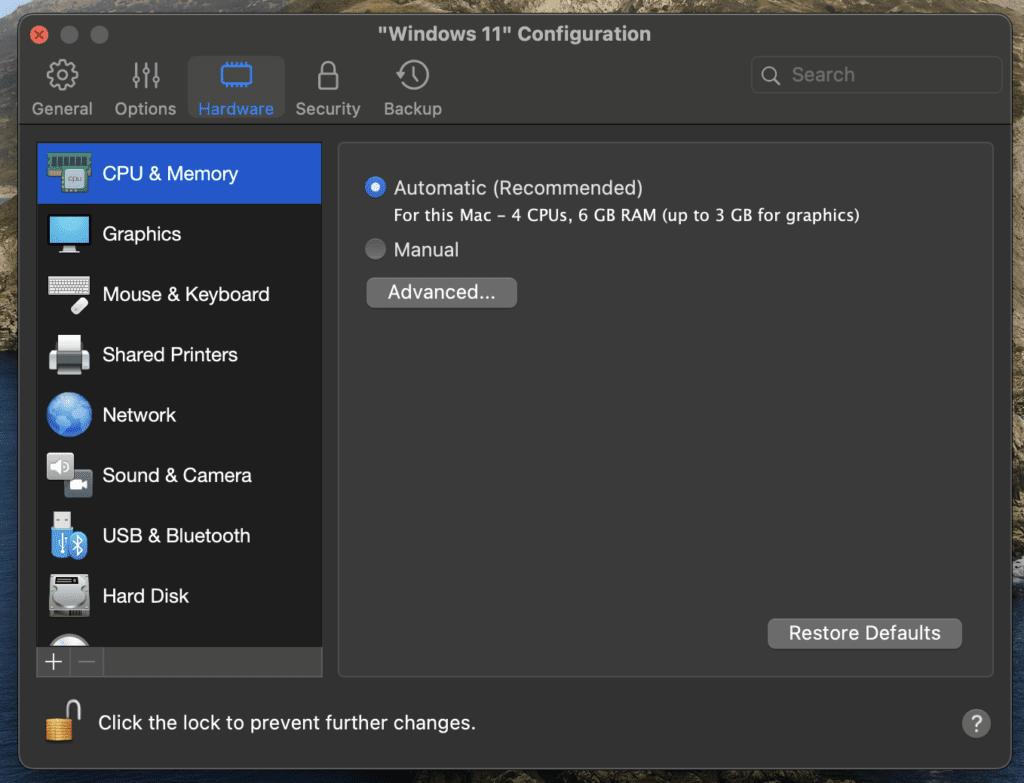Focus the Search input field
Viewport: 1024px width, 783px height.
coord(876,74)
